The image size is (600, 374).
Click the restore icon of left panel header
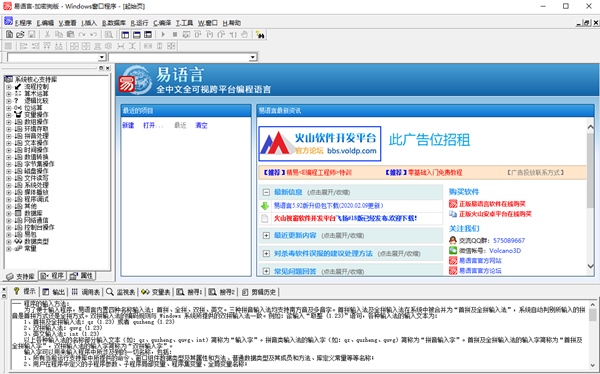101,68
